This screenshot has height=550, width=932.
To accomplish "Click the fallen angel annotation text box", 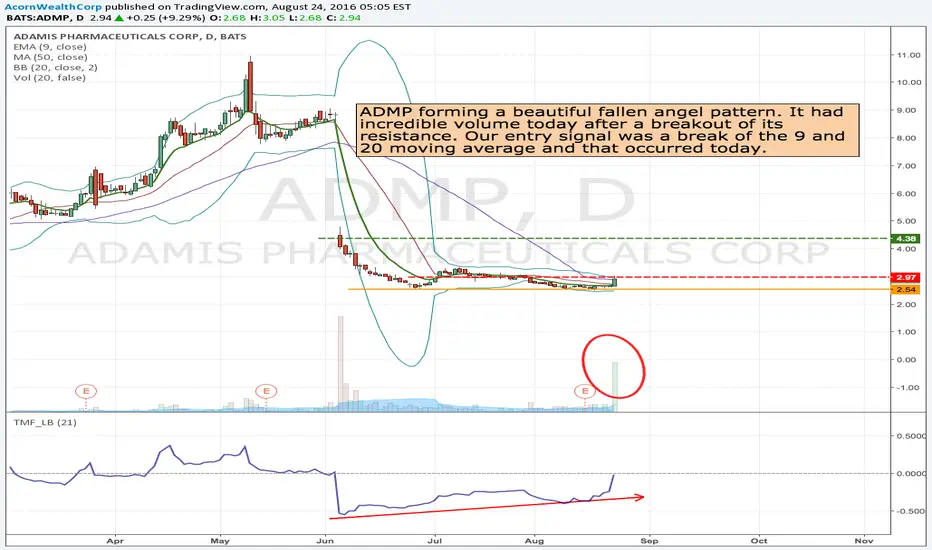I will [607, 130].
